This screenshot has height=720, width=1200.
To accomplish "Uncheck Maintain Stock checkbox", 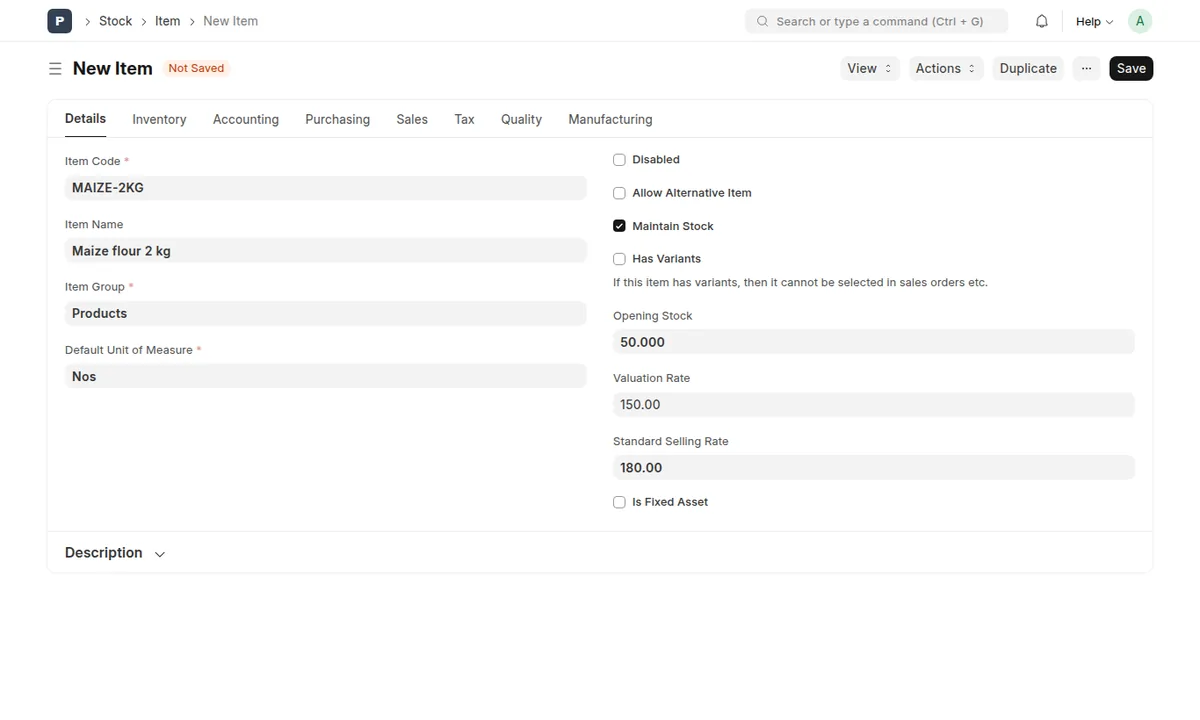I will click(619, 226).
